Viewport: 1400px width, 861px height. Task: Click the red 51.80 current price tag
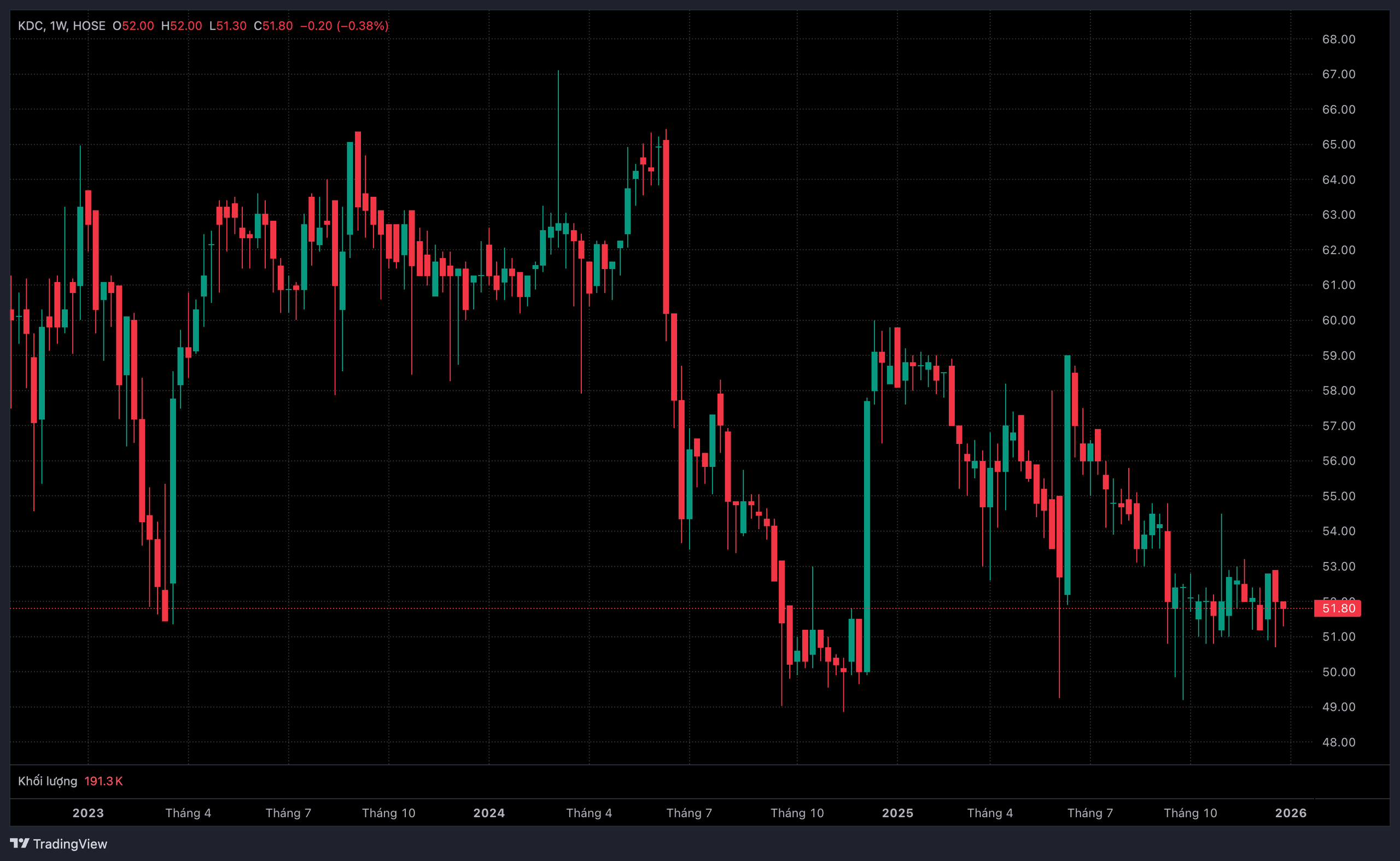[1338, 608]
